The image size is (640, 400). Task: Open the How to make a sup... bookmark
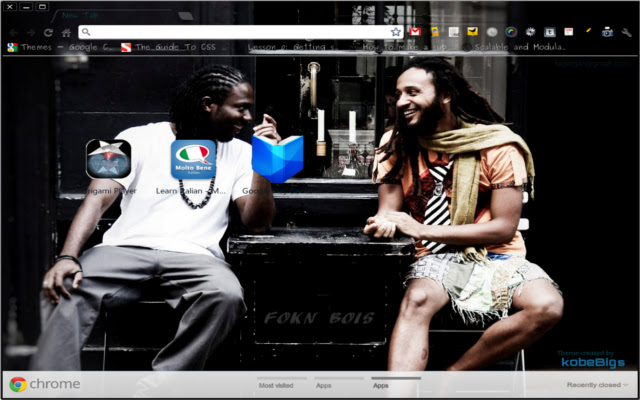tap(404, 47)
